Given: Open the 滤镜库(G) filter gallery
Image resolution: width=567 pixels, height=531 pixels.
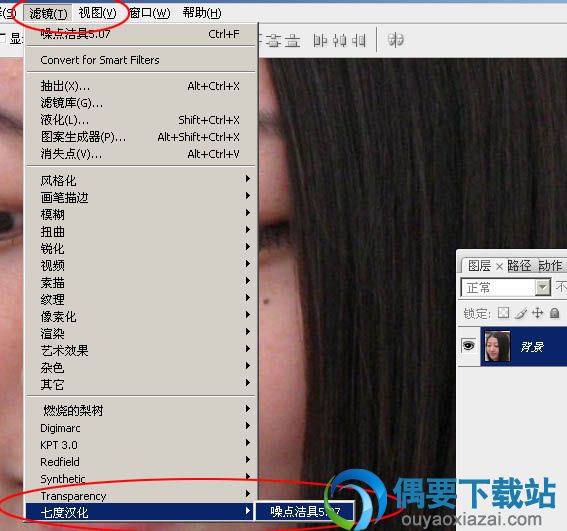Looking at the screenshot, I should 141,103.
